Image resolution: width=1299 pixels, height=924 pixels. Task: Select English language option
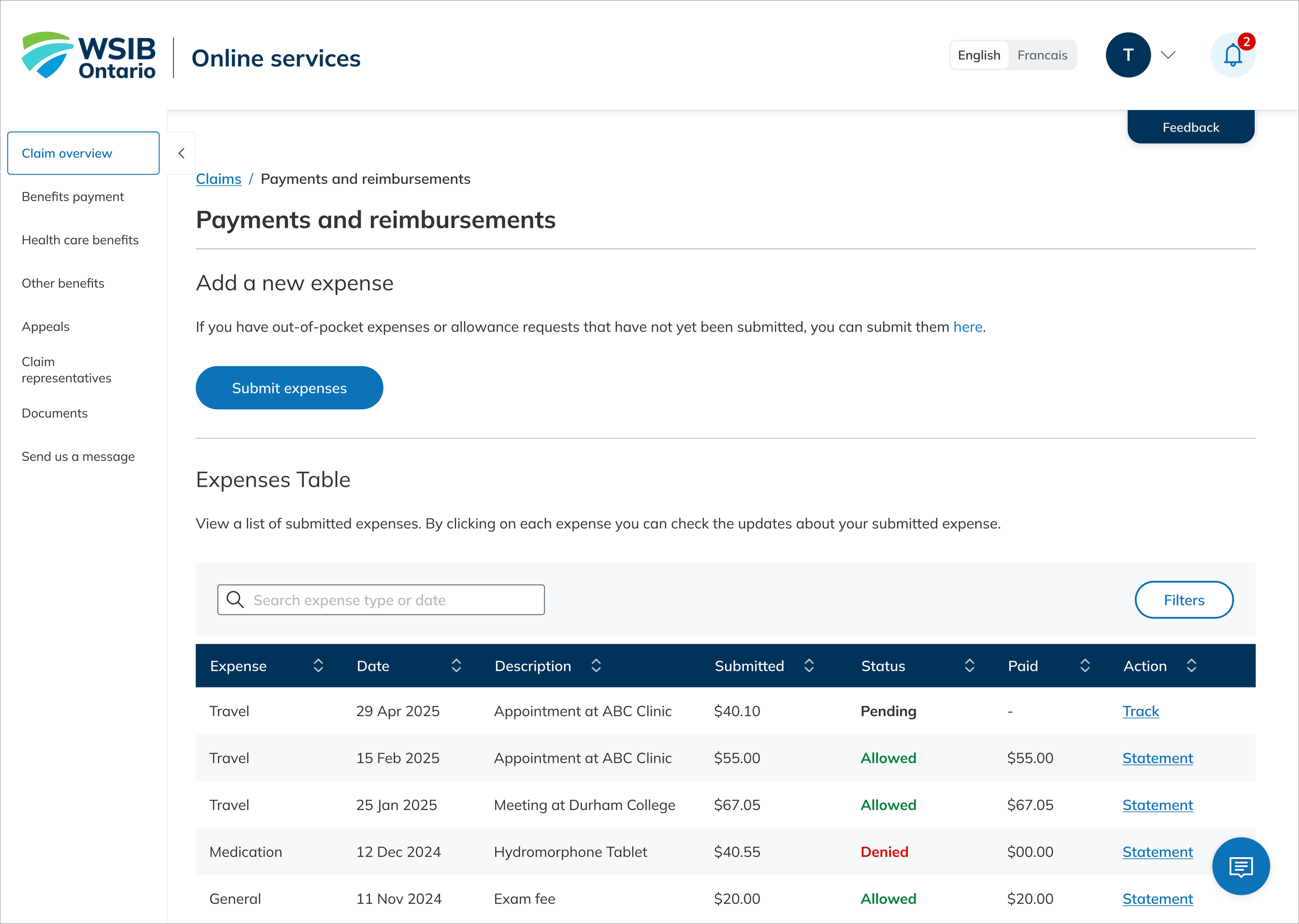pyautogui.click(x=979, y=55)
